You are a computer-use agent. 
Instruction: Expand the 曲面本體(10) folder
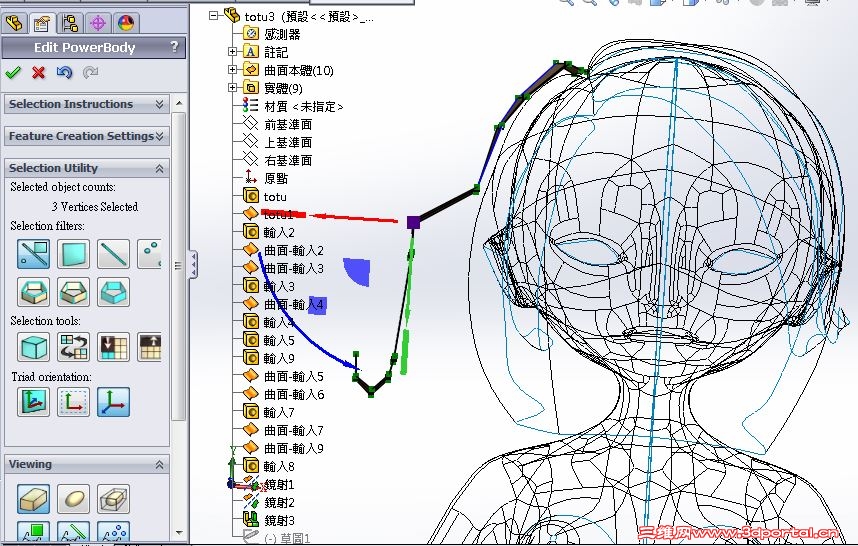(233, 70)
